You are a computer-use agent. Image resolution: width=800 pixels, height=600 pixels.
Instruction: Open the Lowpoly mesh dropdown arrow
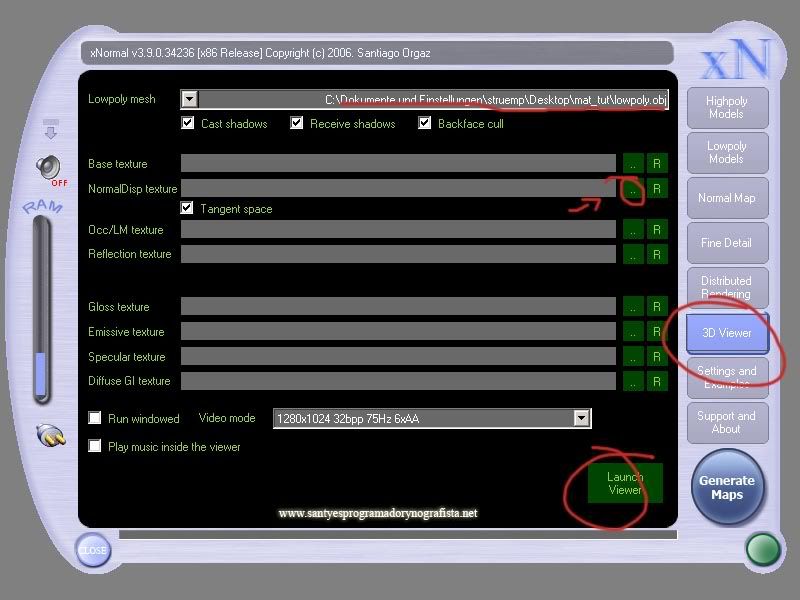pos(189,99)
